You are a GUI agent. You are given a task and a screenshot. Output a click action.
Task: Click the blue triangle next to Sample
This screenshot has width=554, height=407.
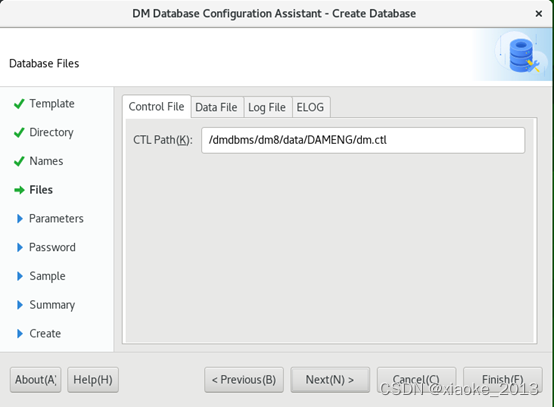click(x=20, y=276)
